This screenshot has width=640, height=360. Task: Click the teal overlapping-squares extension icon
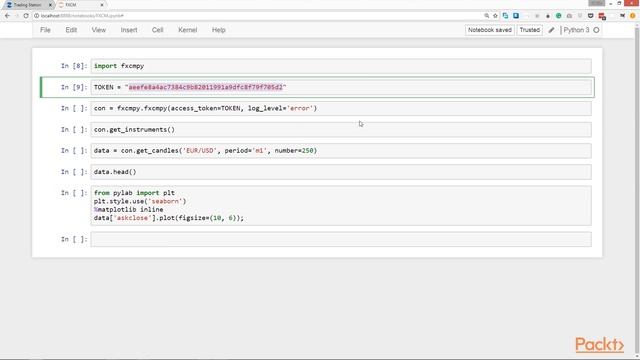point(505,16)
